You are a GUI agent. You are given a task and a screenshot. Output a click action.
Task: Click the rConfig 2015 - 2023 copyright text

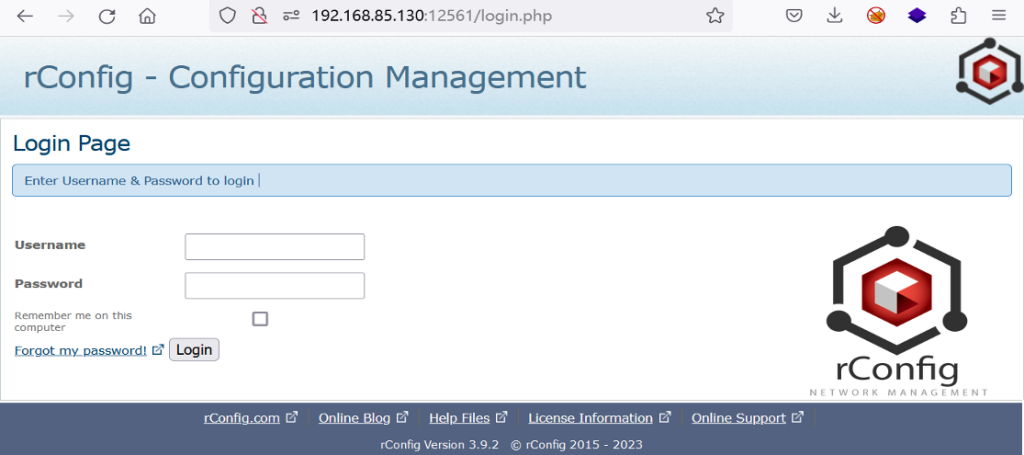[x=577, y=445]
